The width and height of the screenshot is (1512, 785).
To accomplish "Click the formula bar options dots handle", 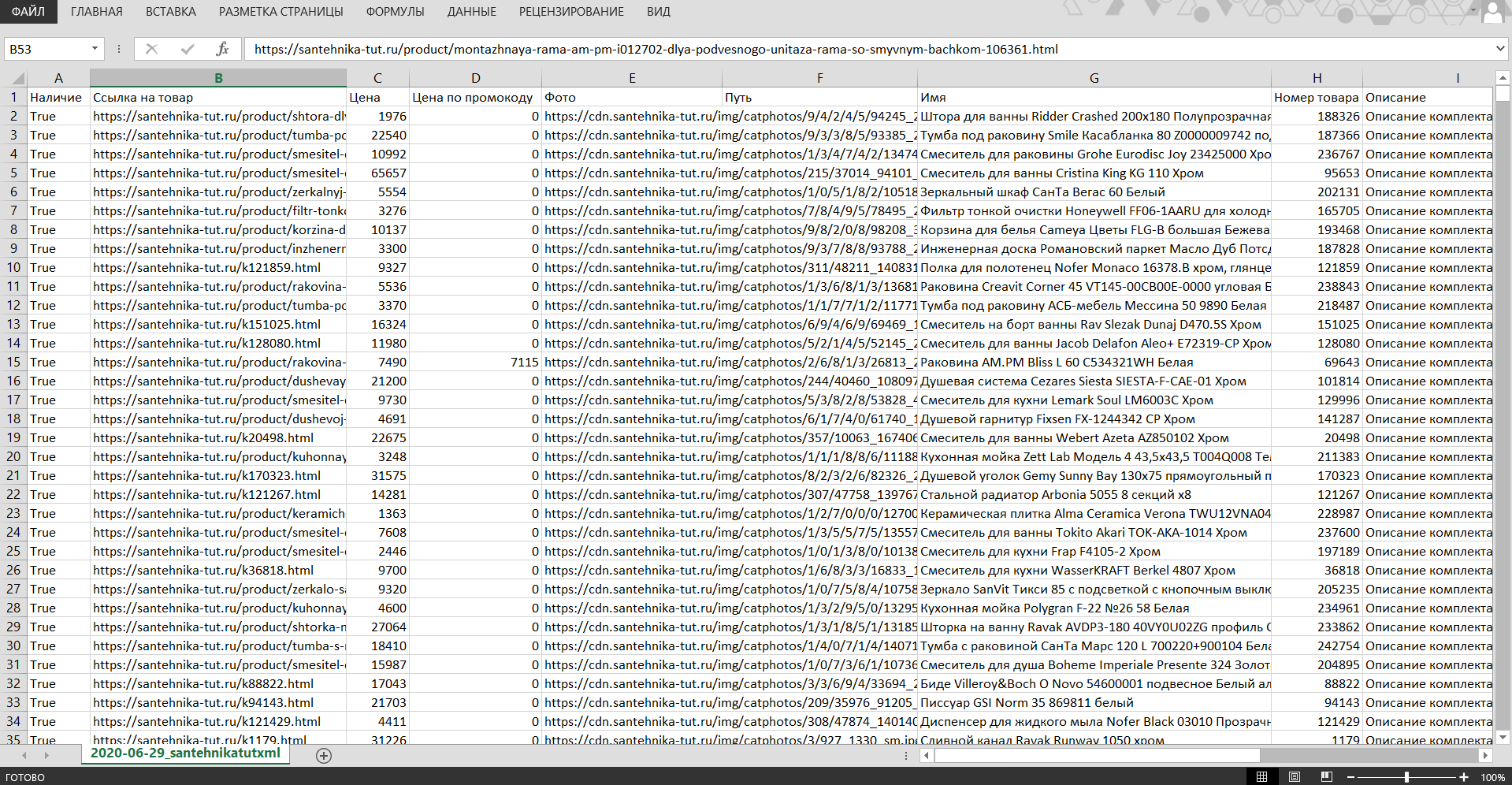I will 119,49.
